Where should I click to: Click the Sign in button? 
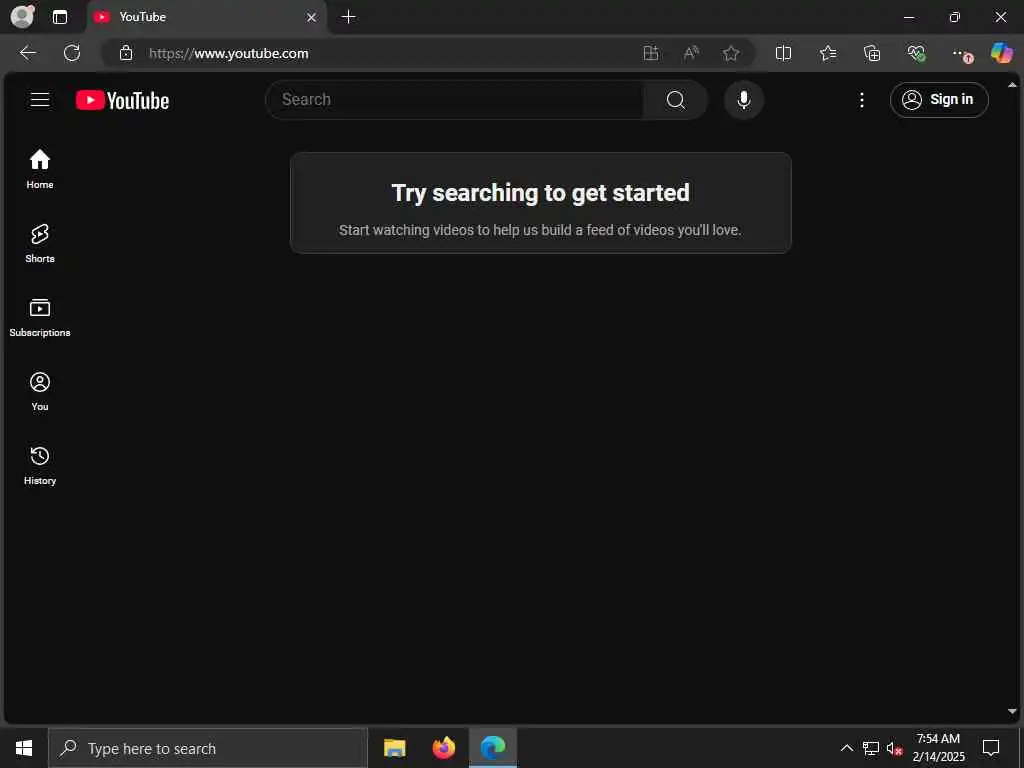point(938,100)
